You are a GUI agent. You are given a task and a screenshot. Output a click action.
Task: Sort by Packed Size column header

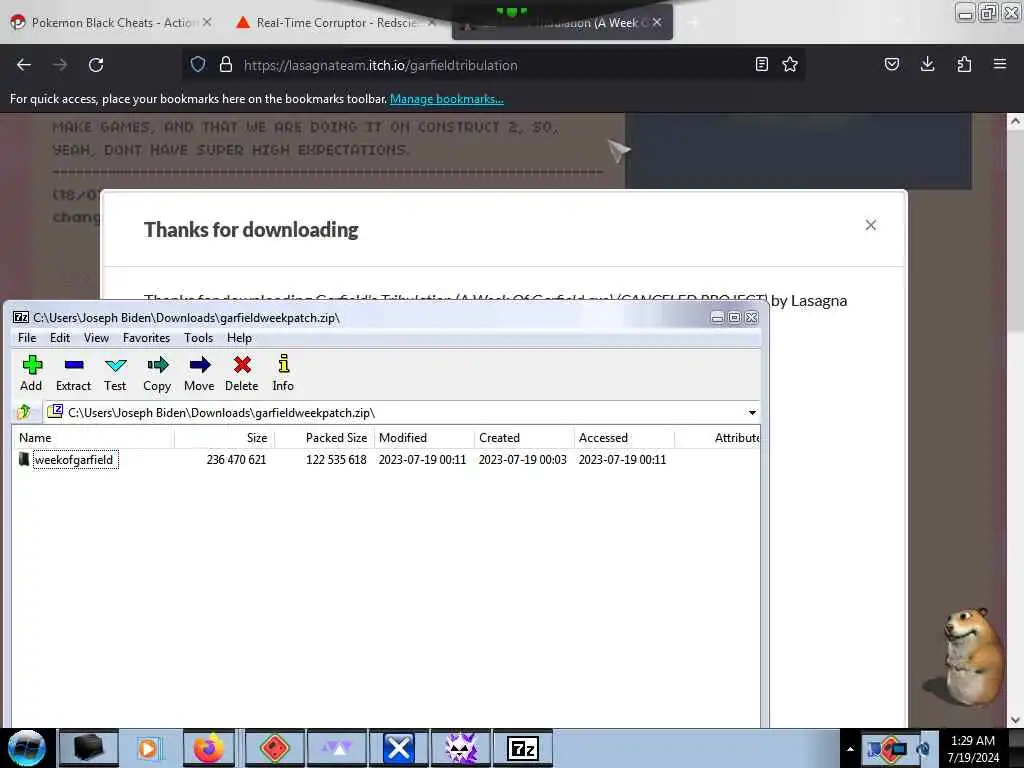(324, 438)
